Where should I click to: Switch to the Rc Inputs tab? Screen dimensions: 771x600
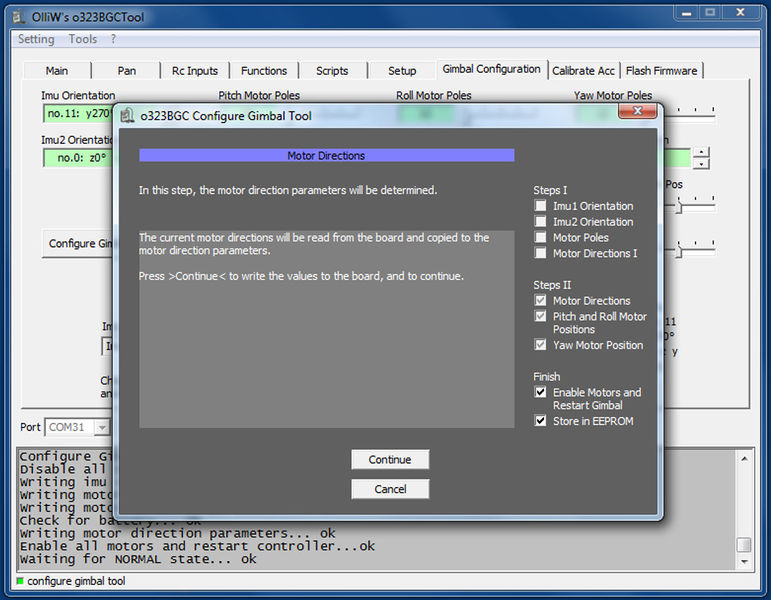point(194,71)
